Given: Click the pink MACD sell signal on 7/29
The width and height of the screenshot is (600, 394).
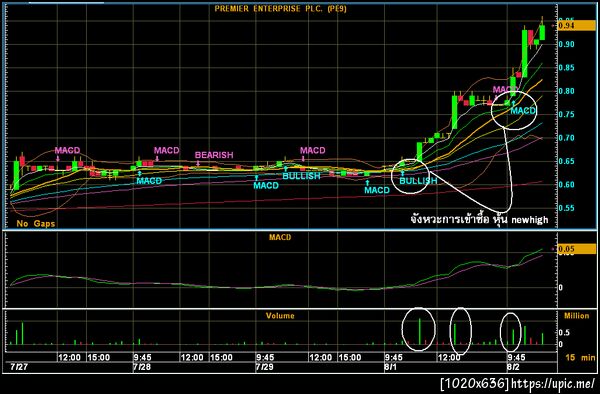Looking at the screenshot, I should click(x=313, y=150).
